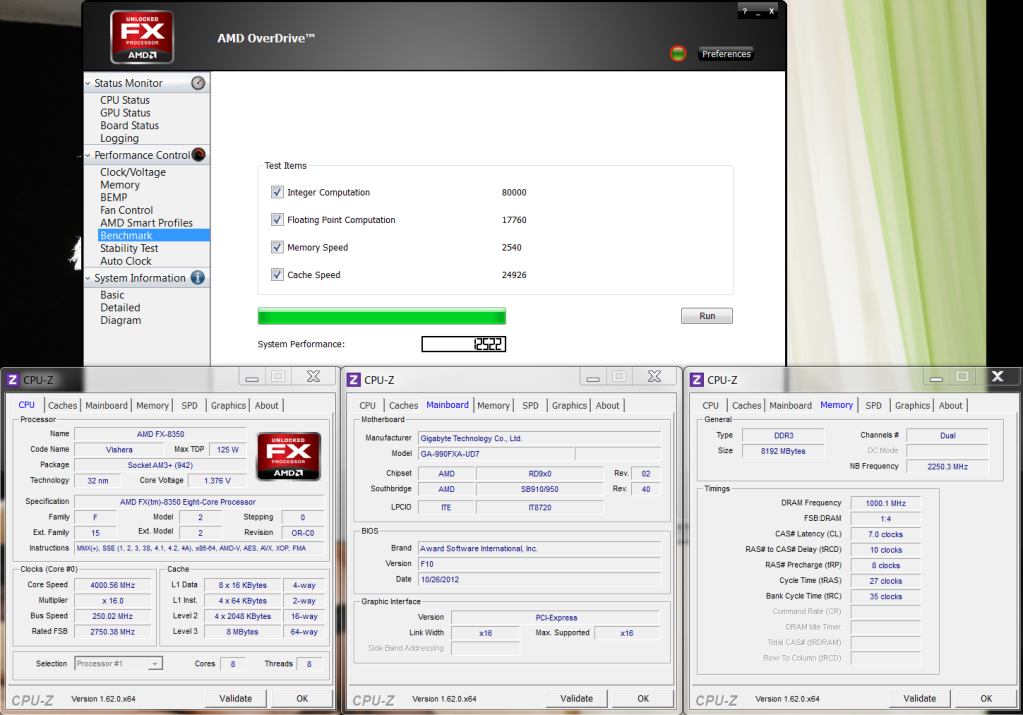Collapse the Performance Control section

coord(88,155)
